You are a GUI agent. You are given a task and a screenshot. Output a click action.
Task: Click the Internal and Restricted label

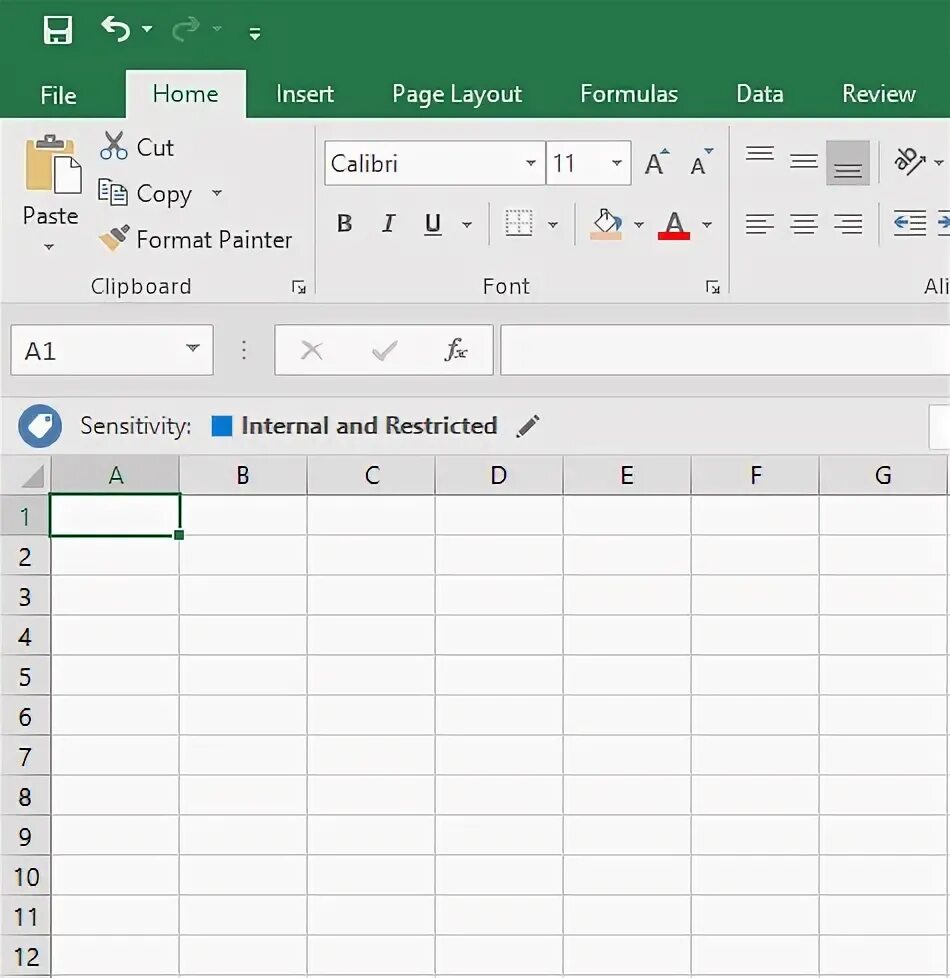[x=369, y=426]
